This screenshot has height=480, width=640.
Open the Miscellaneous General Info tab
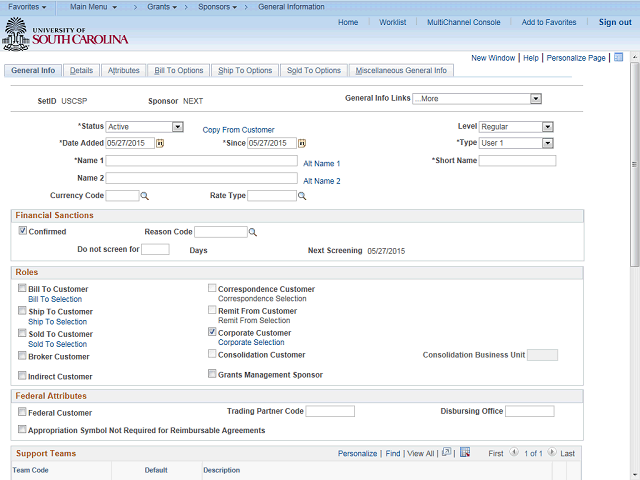coord(402,71)
